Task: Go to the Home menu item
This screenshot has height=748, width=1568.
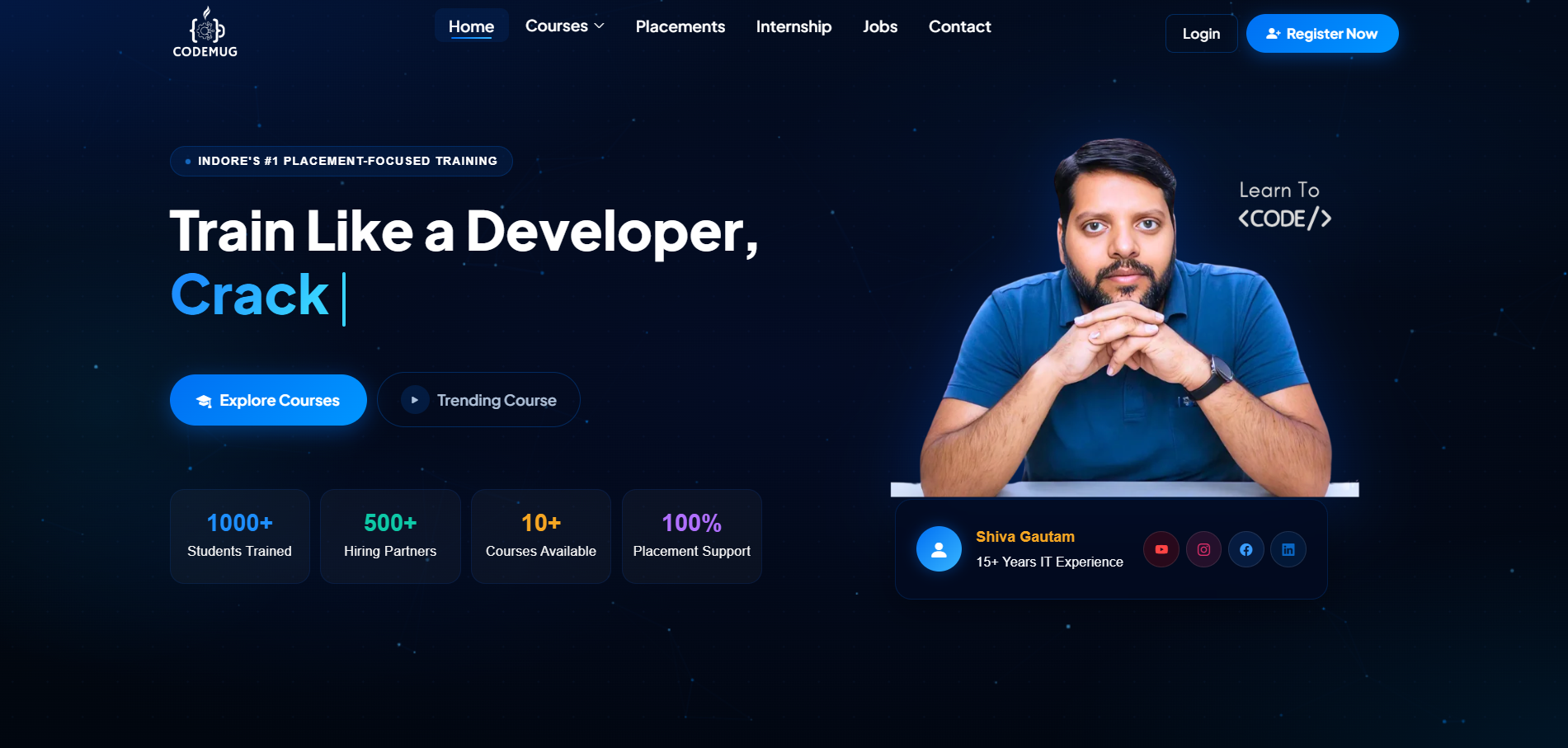Action: tap(471, 26)
